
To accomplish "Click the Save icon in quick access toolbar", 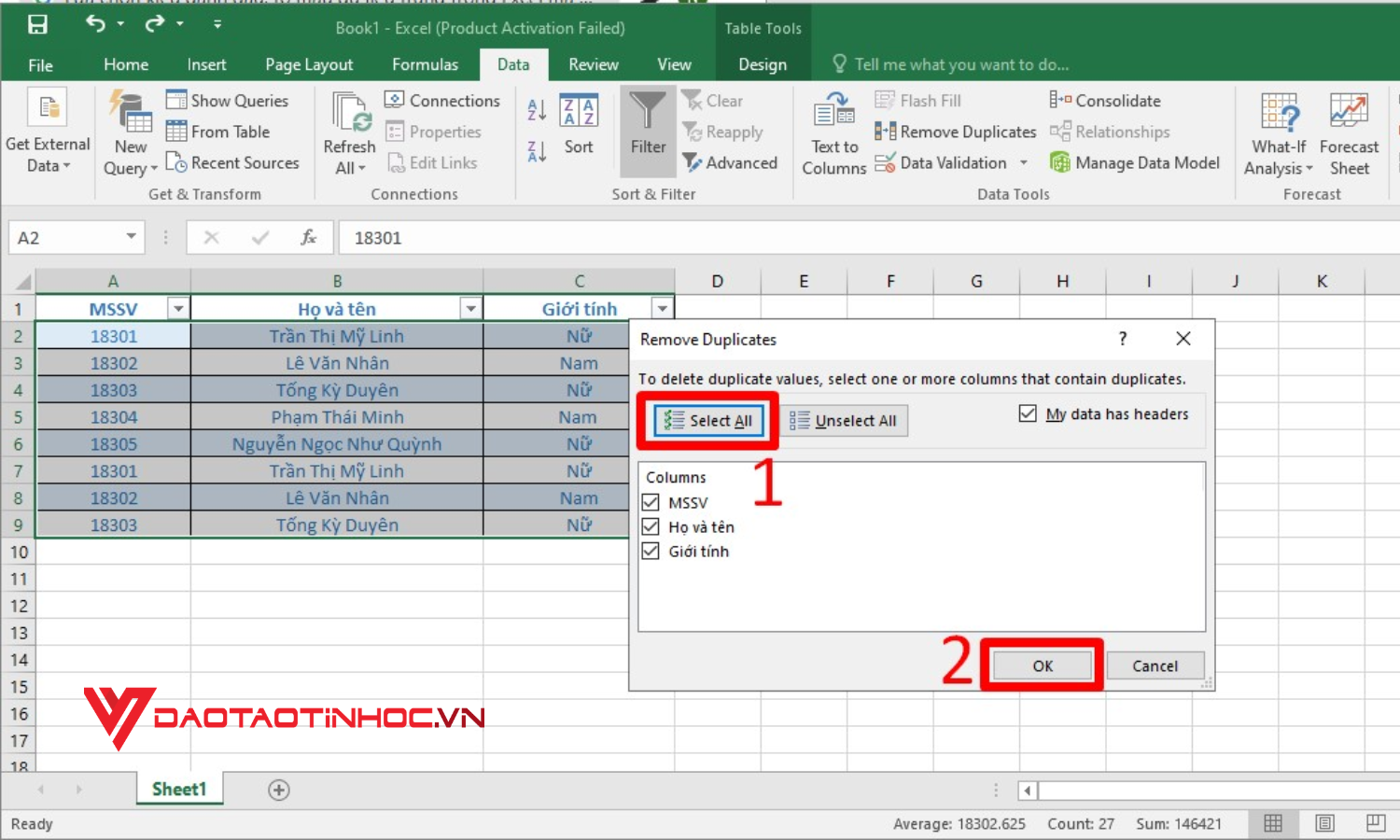I will coord(37,25).
